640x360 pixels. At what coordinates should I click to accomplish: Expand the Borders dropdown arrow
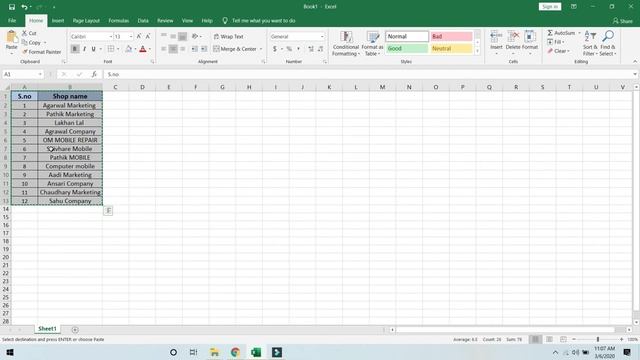pos(118,49)
